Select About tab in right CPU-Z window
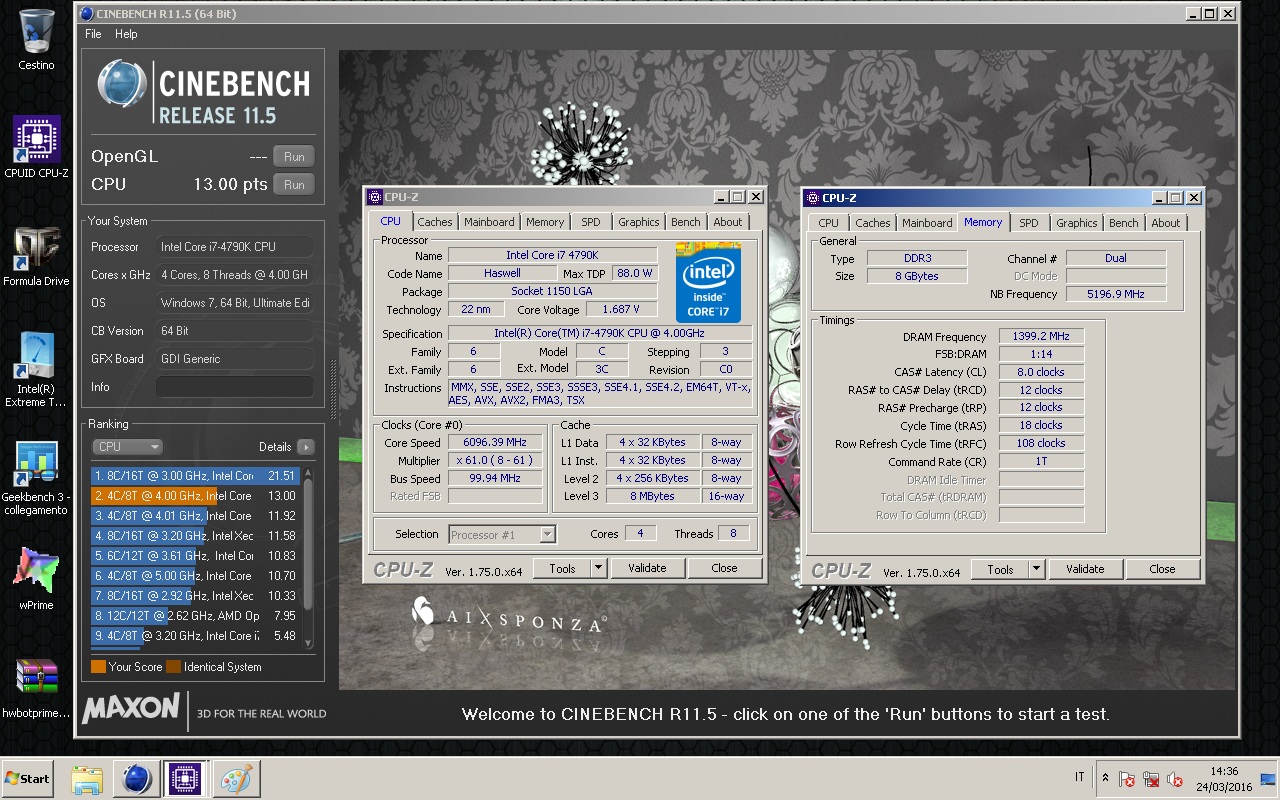This screenshot has height=800, width=1280. (1166, 223)
